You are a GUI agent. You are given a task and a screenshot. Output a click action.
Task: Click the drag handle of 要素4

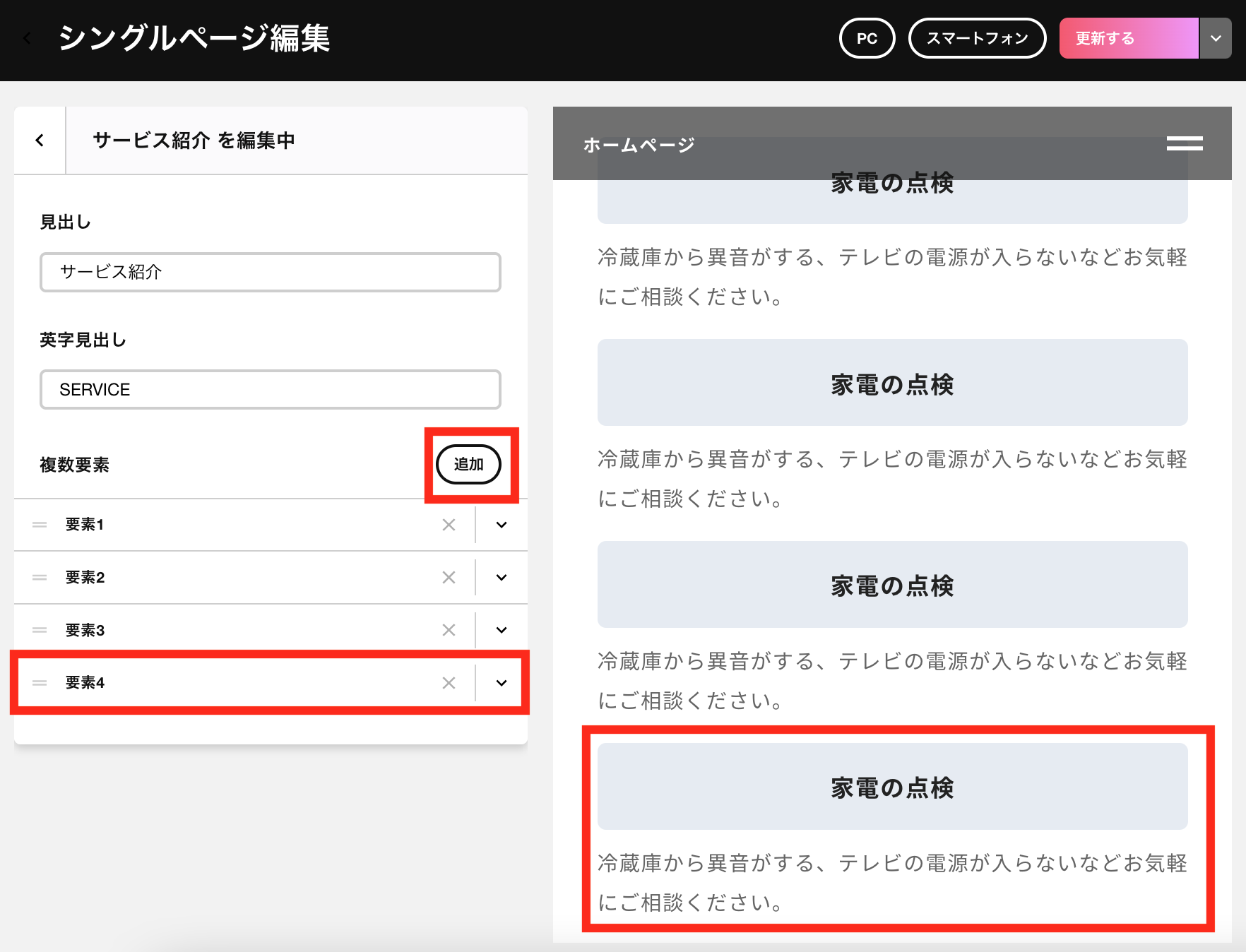(40, 683)
